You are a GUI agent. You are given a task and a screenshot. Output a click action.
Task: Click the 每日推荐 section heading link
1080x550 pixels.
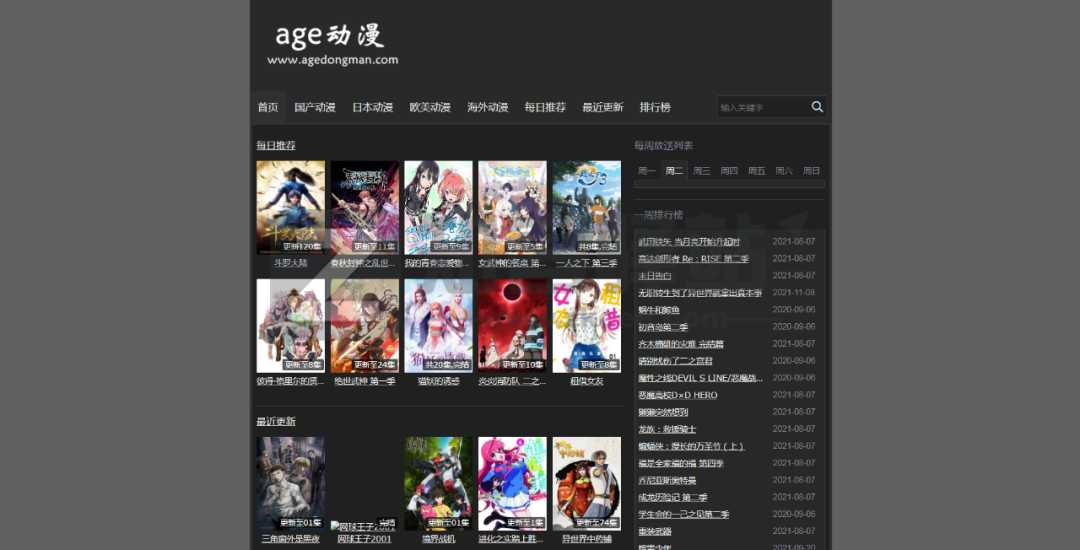coord(276,145)
